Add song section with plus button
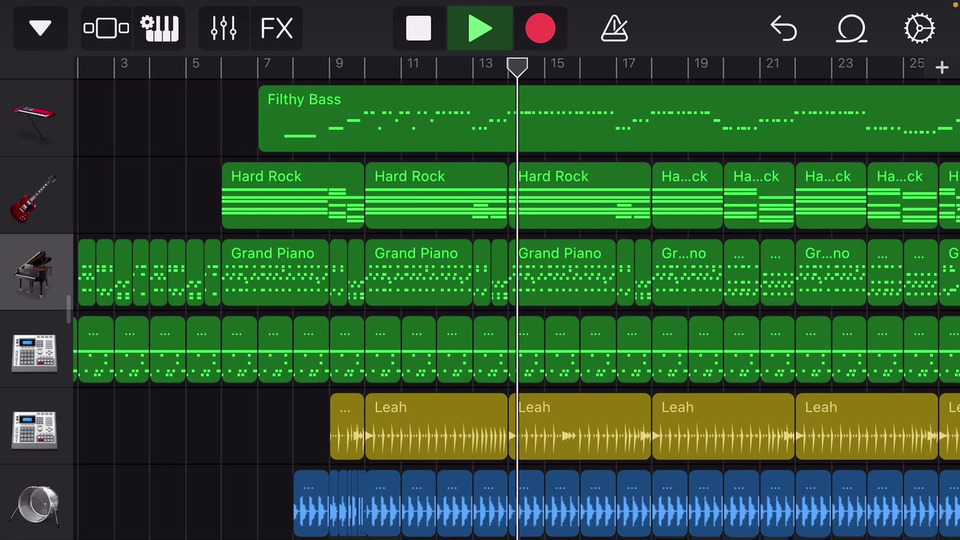The width and height of the screenshot is (960, 540). click(942, 67)
